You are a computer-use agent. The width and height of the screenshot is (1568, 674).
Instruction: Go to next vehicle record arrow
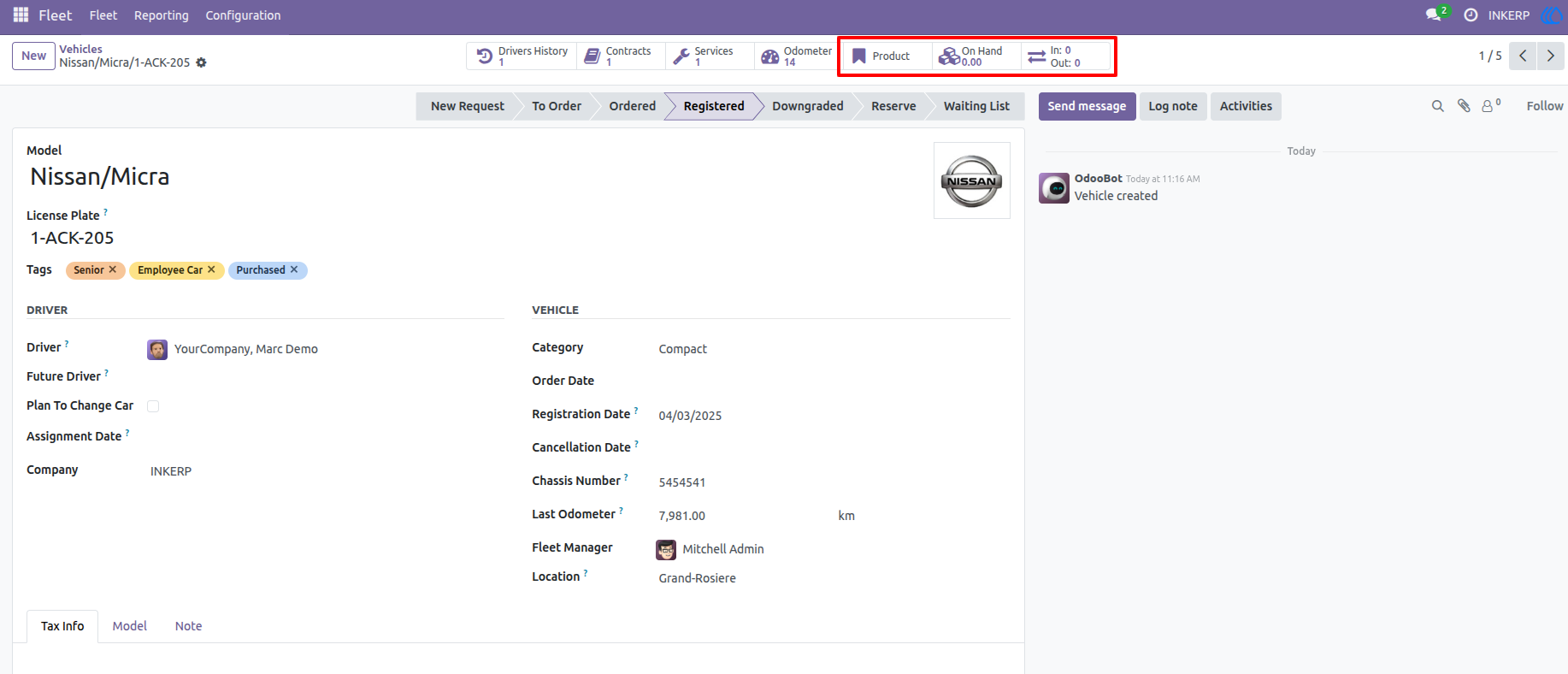[1550, 56]
